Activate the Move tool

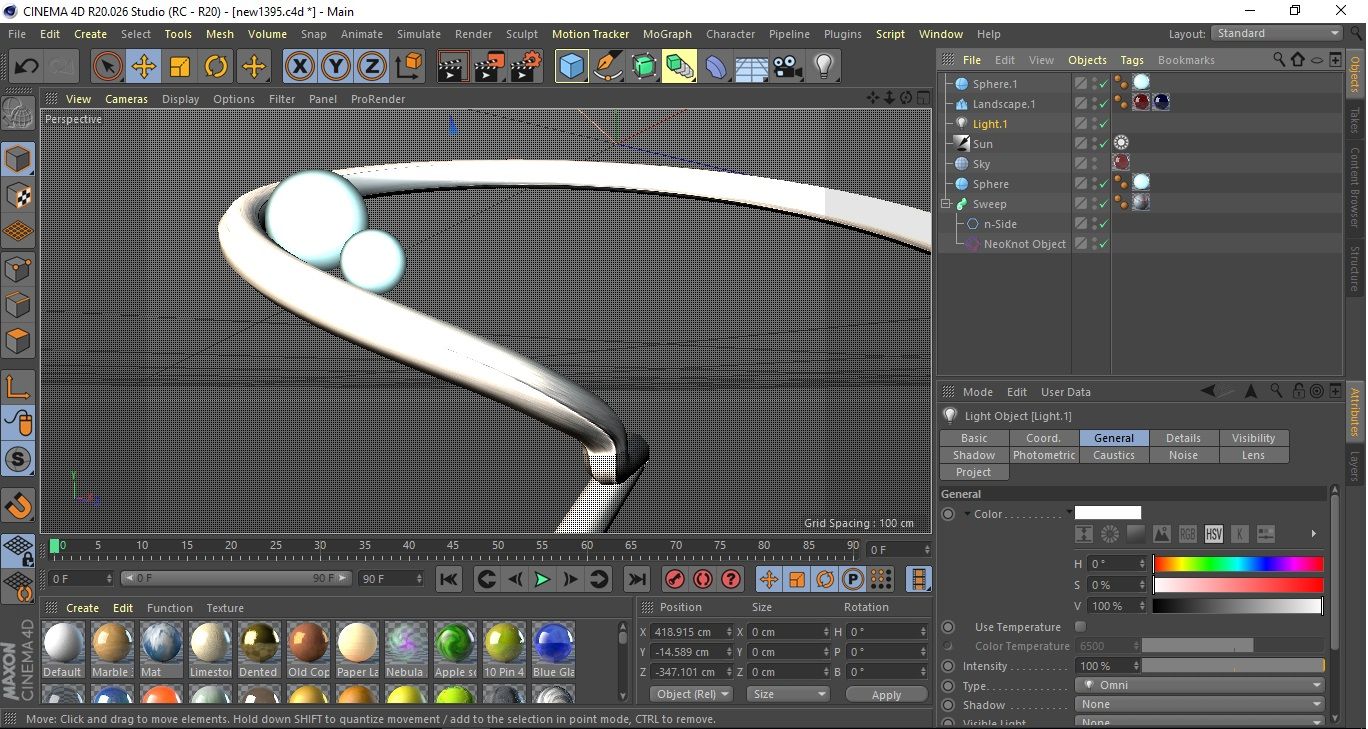(x=144, y=67)
